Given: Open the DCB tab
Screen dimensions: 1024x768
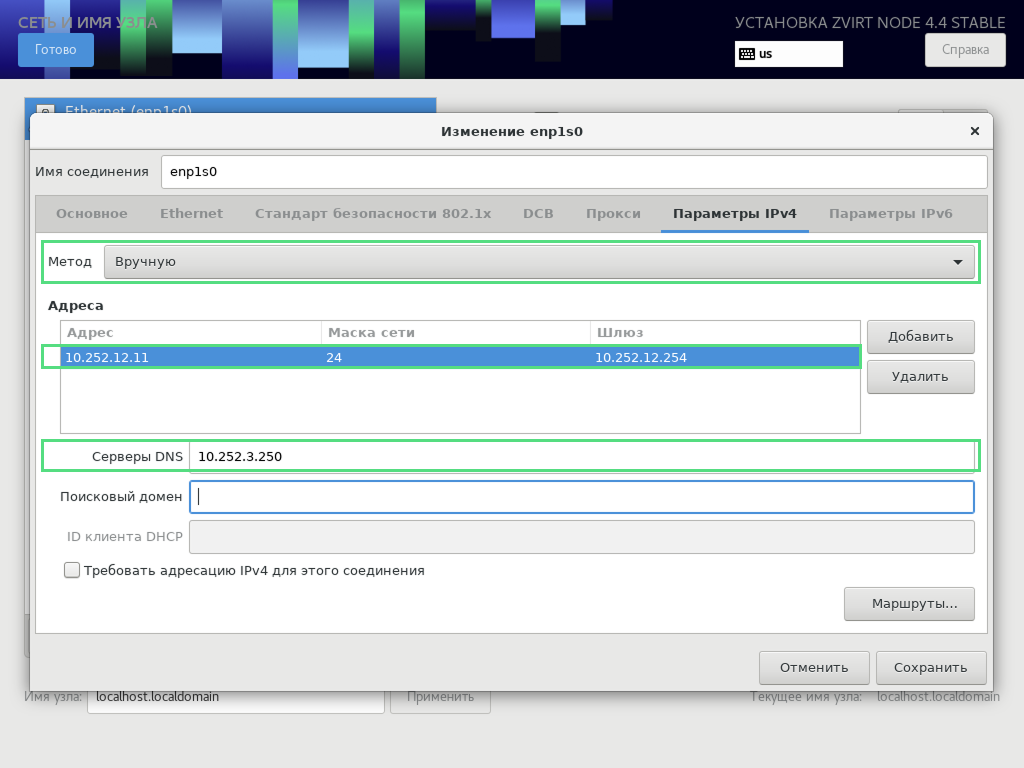Looking at the screenshot, I should coord(538,214).
